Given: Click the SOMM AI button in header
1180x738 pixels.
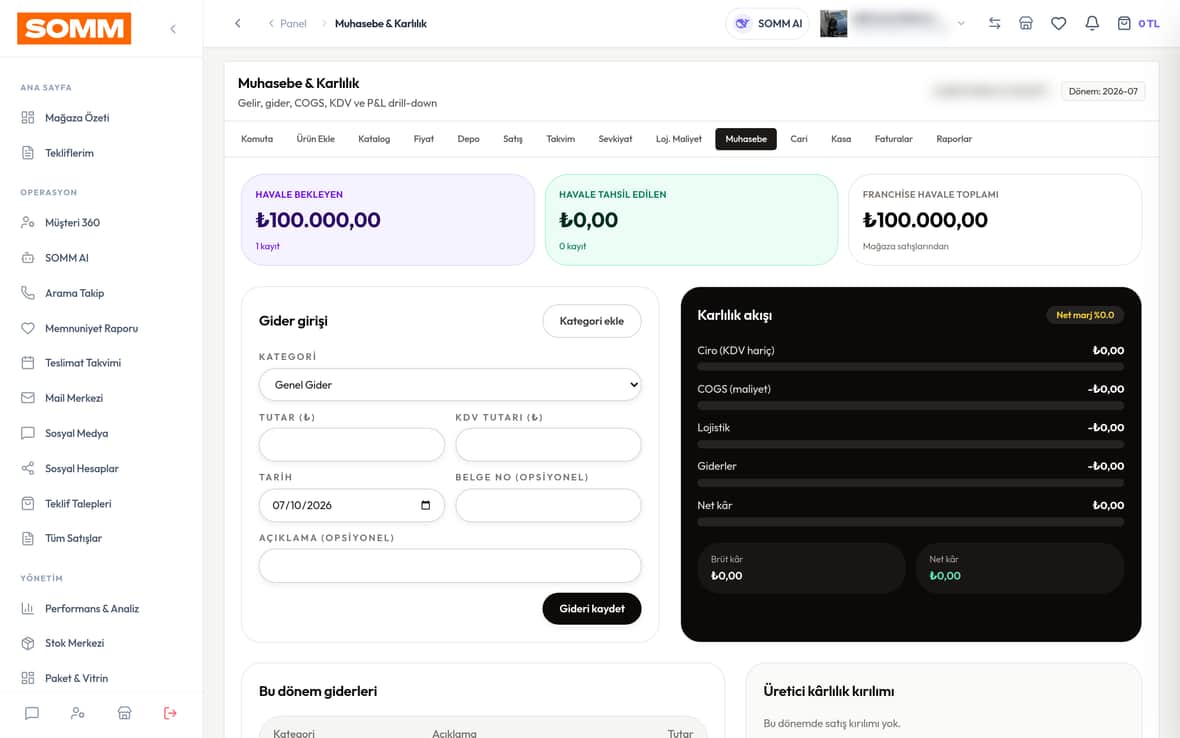Looking at the screenshot, I should tap(768, 23).
